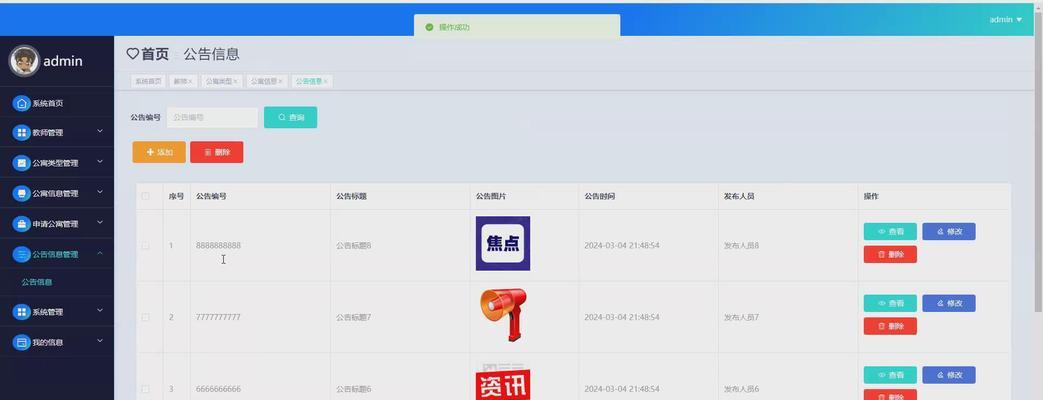This screenshot has width=1043, height=400.
Task: Check the checkbox for row 8888888888
Action: (146, 246)
